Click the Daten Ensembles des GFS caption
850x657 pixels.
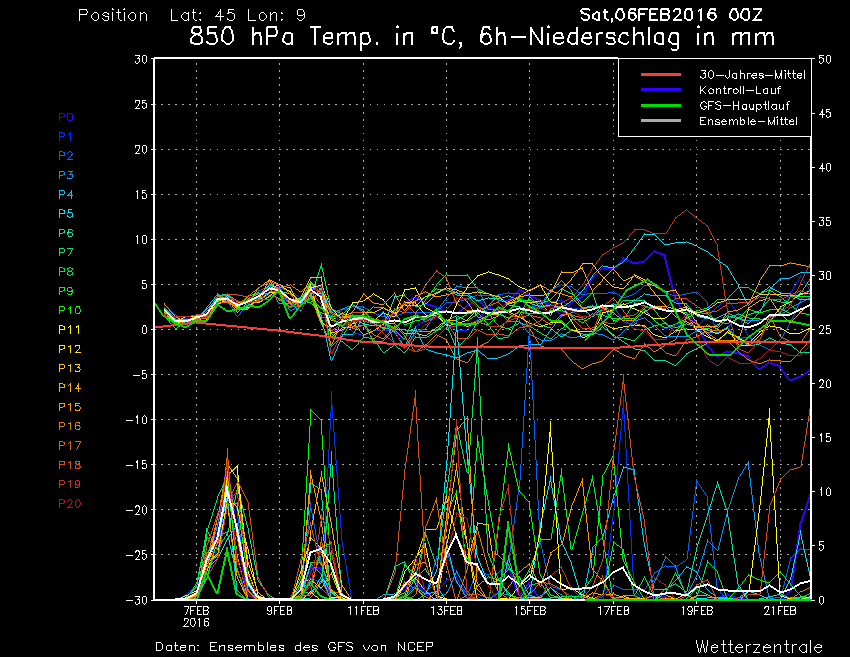(294, 646)
